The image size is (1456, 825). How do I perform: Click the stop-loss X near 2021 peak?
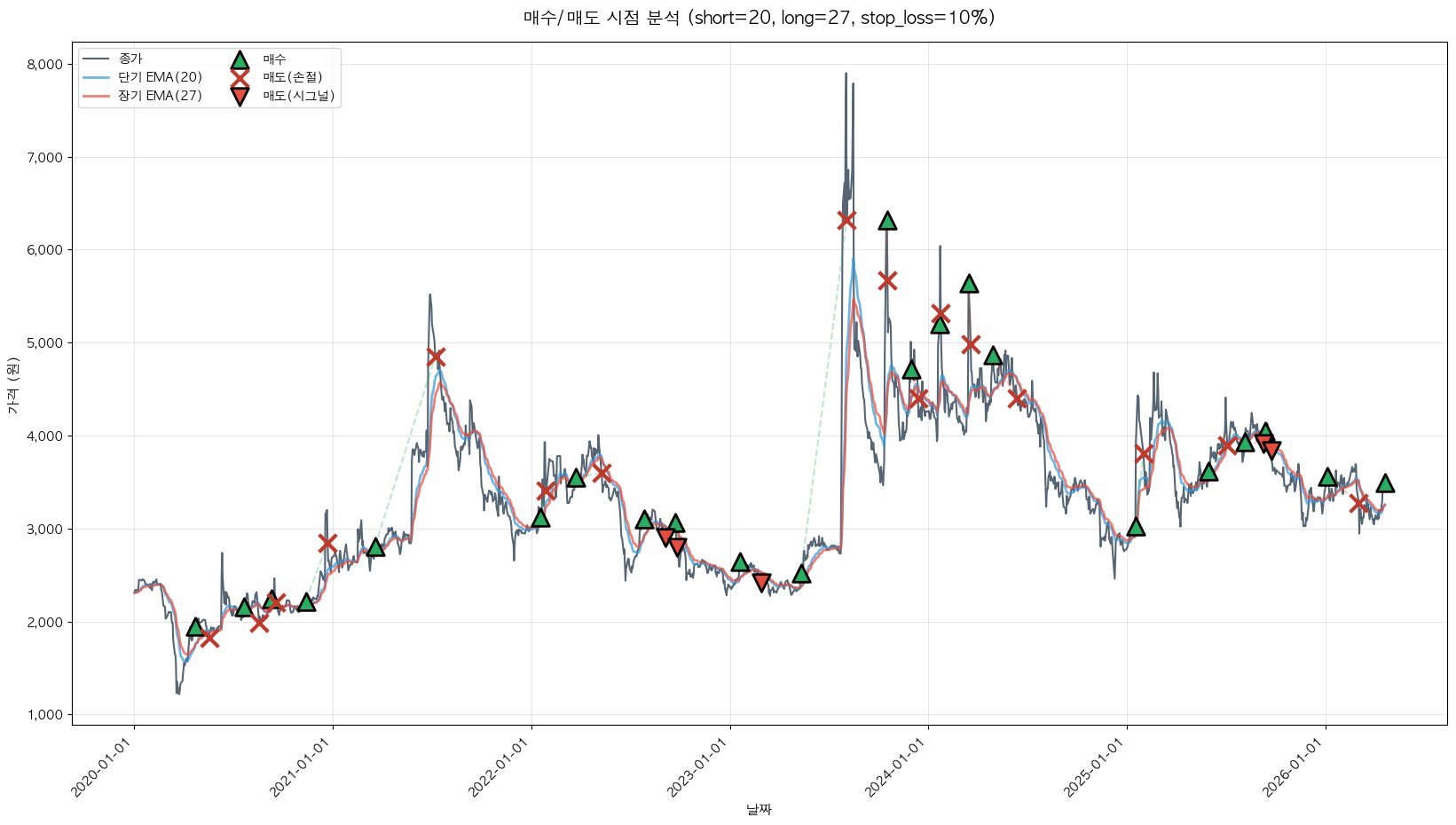pos(435,357)
